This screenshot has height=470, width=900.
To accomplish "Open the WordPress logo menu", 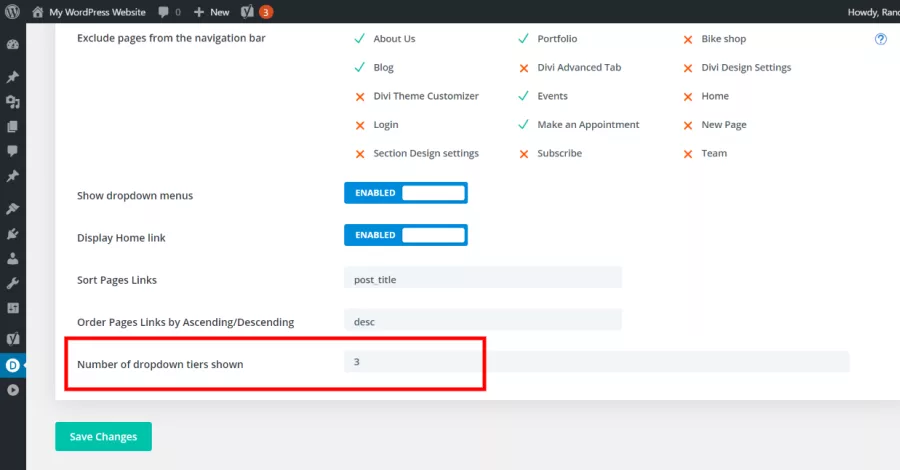I will click(12, 11).
